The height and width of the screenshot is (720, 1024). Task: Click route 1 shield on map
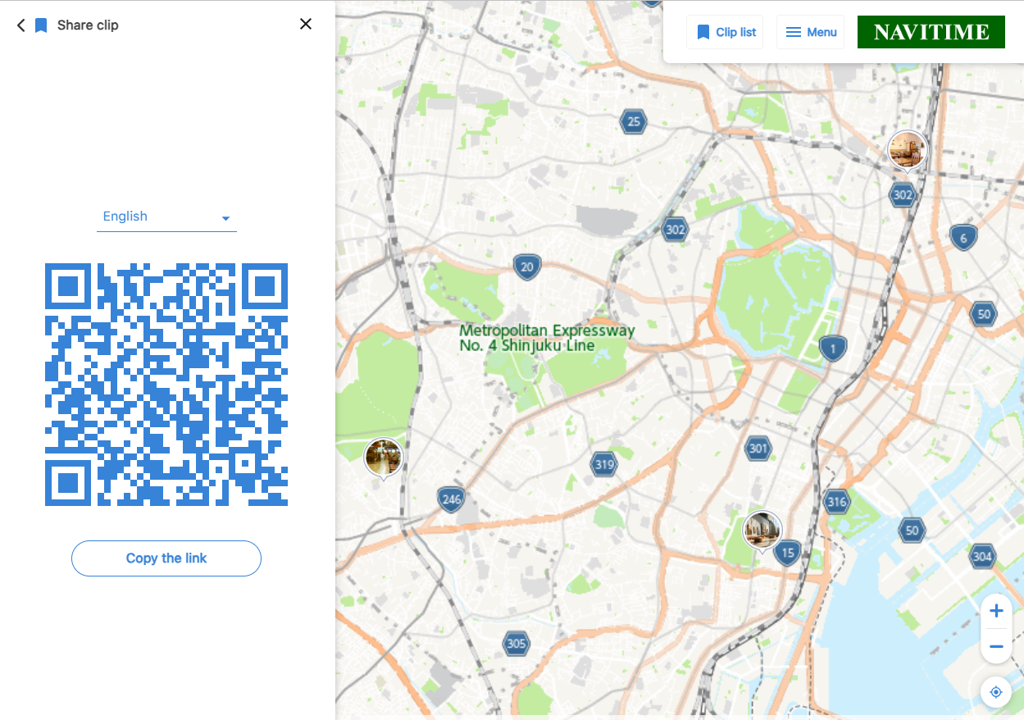(833, 348)
